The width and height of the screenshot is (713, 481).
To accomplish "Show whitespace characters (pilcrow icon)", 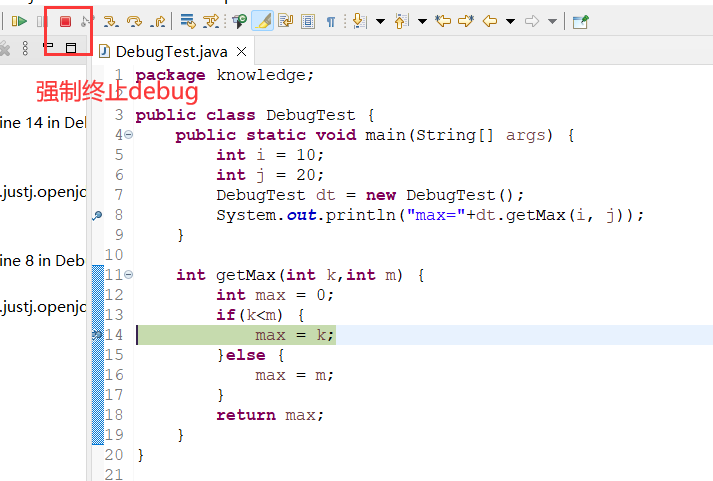I will pyautogui.click(x=331, y=21).
